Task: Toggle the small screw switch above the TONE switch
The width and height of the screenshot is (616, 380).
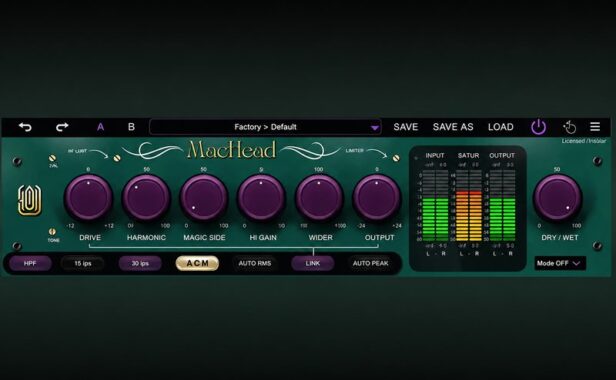Action: (x=52, y=158)
